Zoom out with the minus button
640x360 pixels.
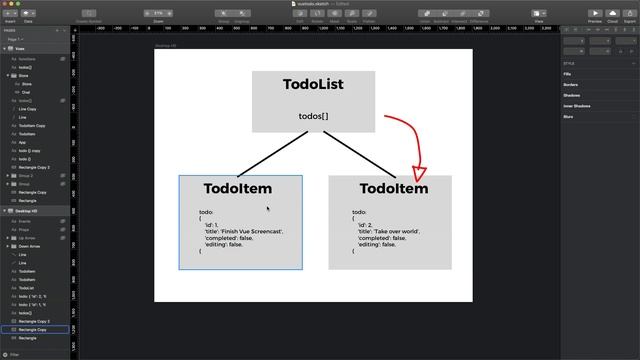pyautogui.click(x=147, y=13)
